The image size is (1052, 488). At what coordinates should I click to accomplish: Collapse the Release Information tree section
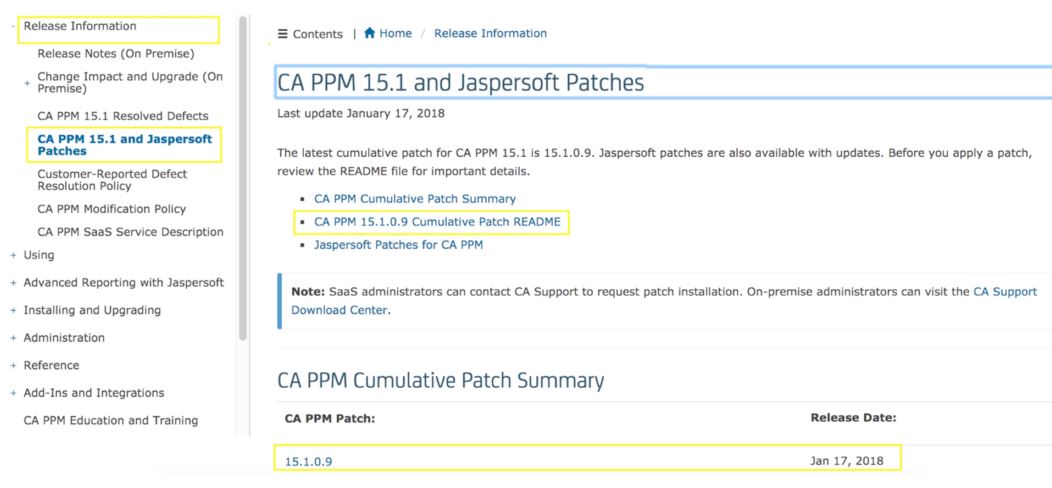[x=13, y=26]
